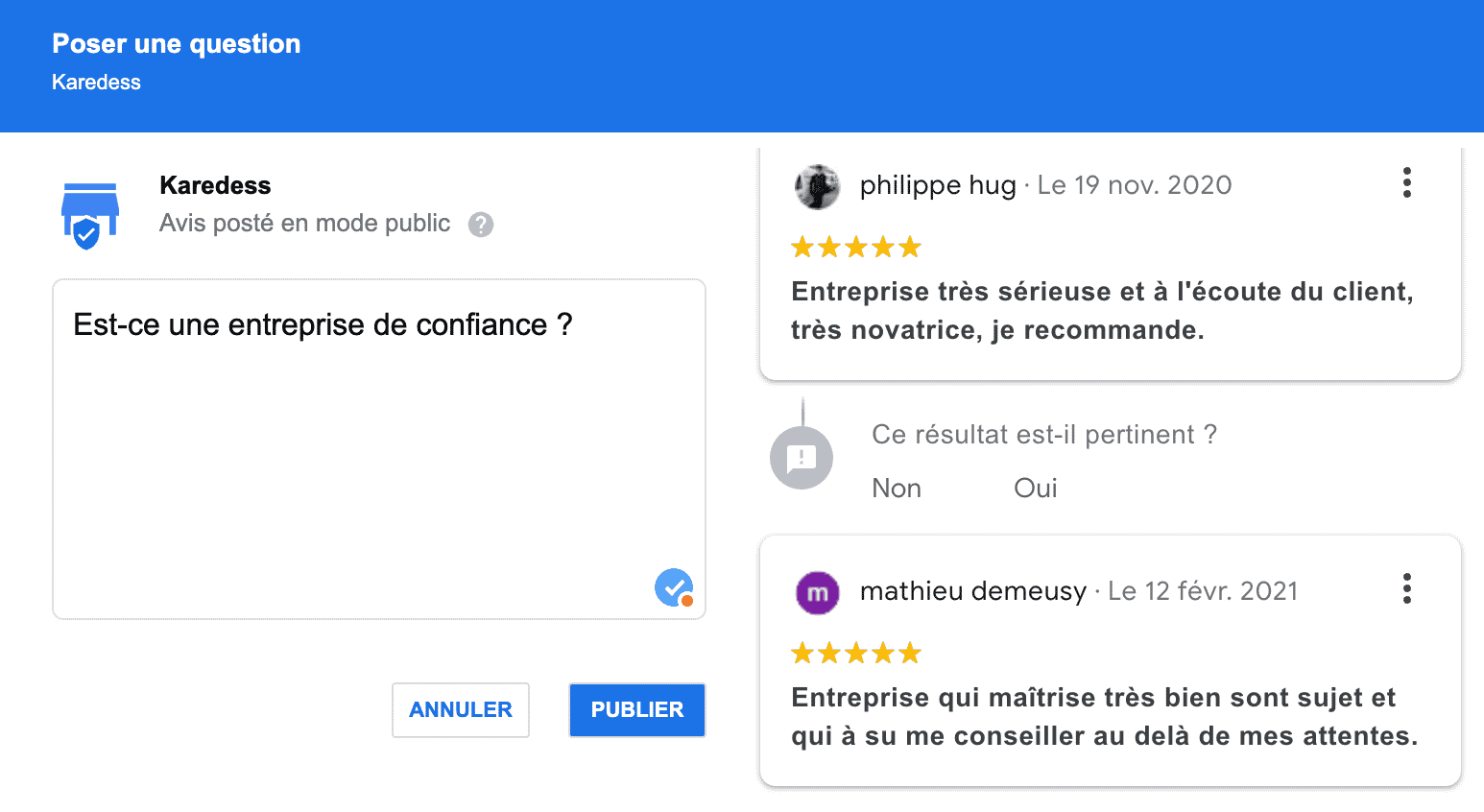Select "Non" for result relevance
This screenshot has height=812, width=1484.
(x=896, y=488)
